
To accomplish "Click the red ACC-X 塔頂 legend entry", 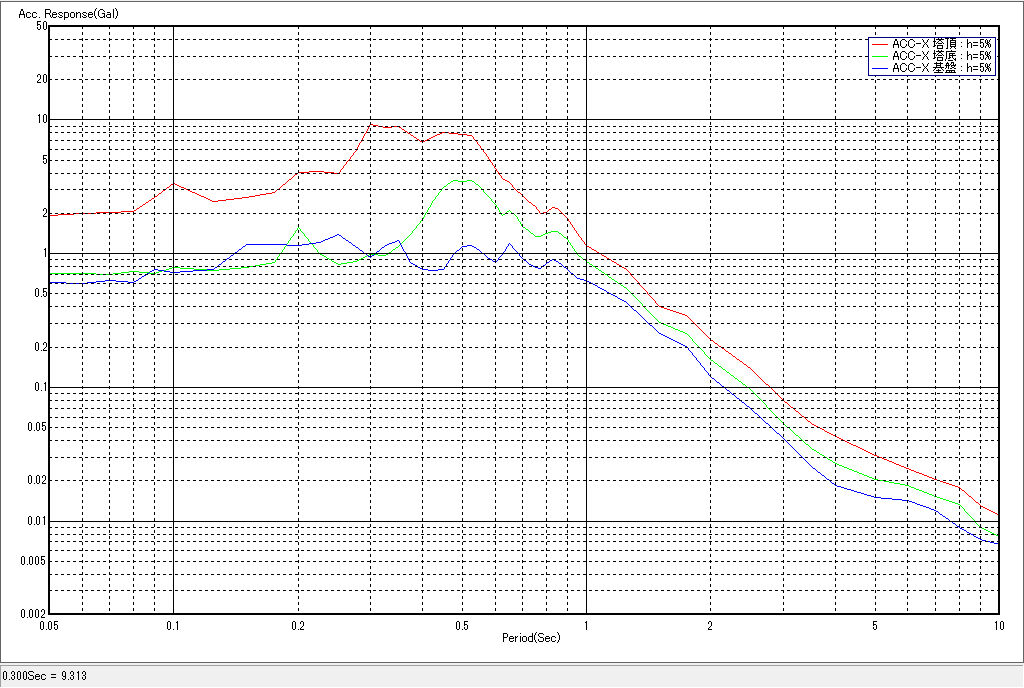I will point(941,44).
